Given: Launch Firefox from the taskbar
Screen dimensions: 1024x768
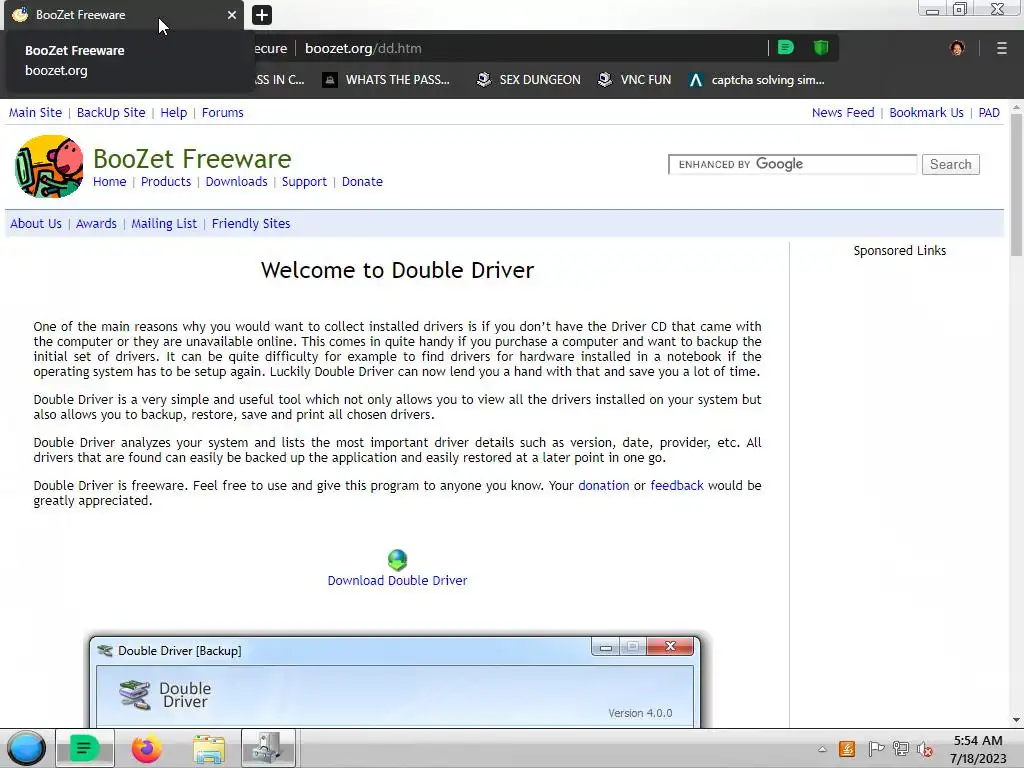Looking at the screenshot, I should (146, 748).
